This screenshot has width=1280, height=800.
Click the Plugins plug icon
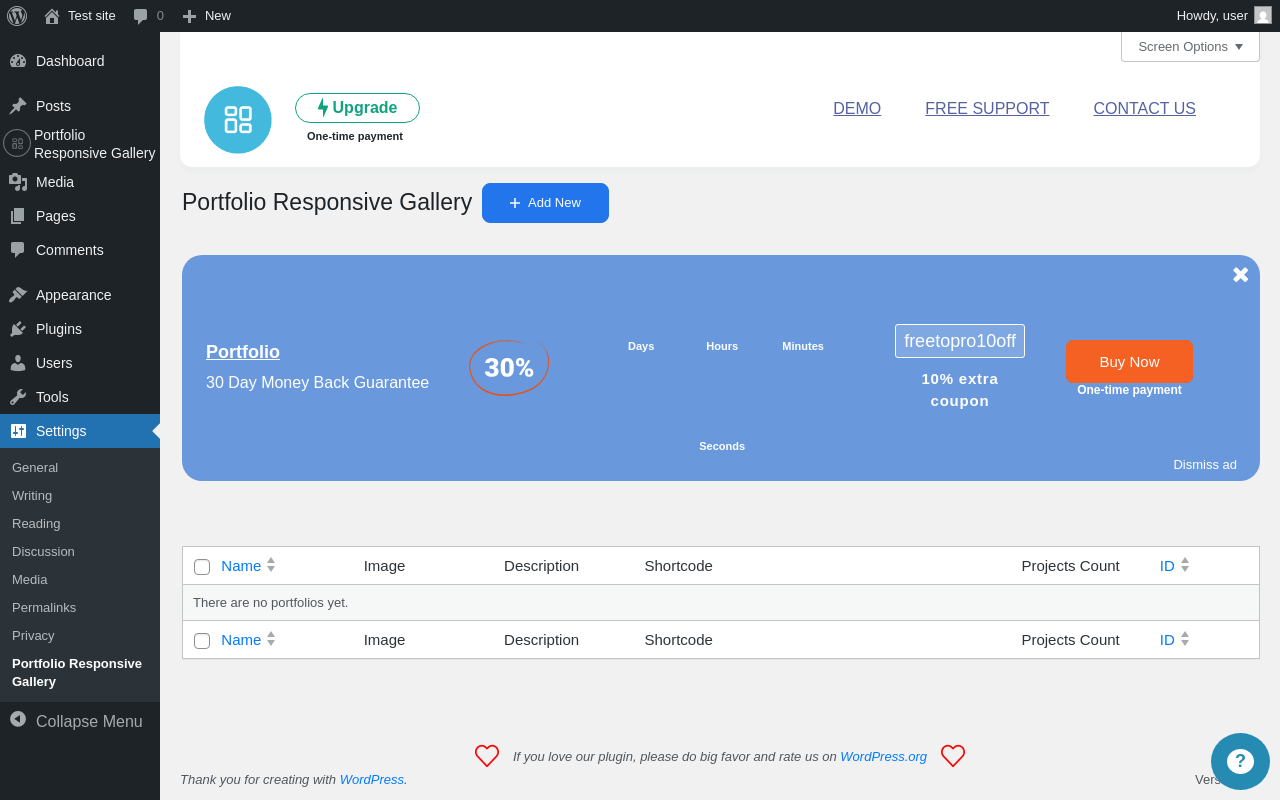tap(18, 329)
